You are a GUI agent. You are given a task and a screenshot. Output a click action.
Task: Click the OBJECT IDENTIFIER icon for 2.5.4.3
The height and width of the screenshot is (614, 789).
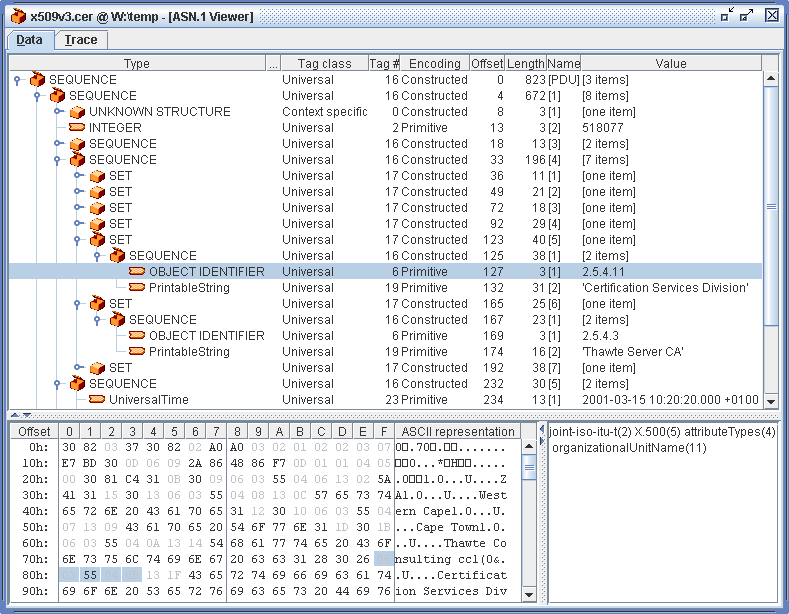pyautogui.click(x=137, y=335)
